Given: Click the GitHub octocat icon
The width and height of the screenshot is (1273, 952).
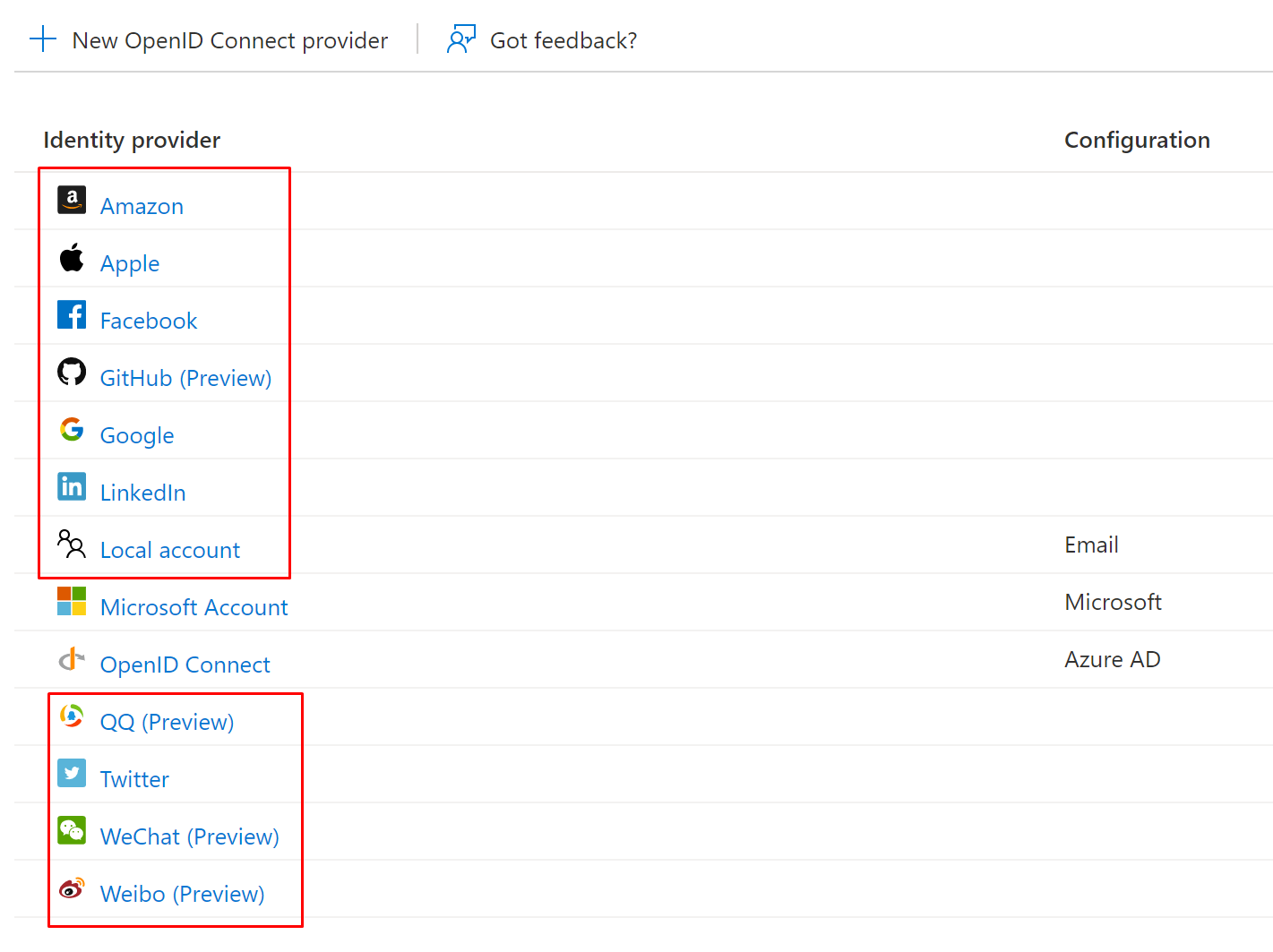Looking at the screenshot, I should [72, 372].
